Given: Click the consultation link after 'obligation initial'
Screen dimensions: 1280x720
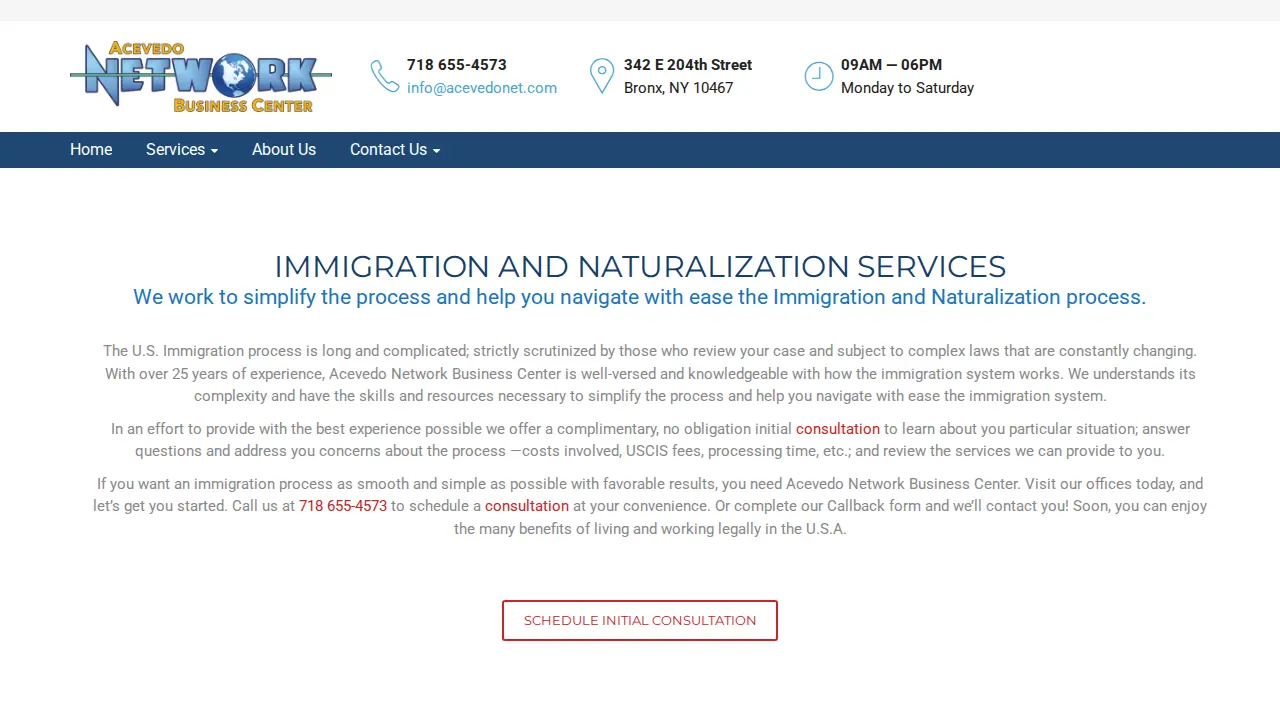Looking at the screenshot, I should [x=838, y=429].
